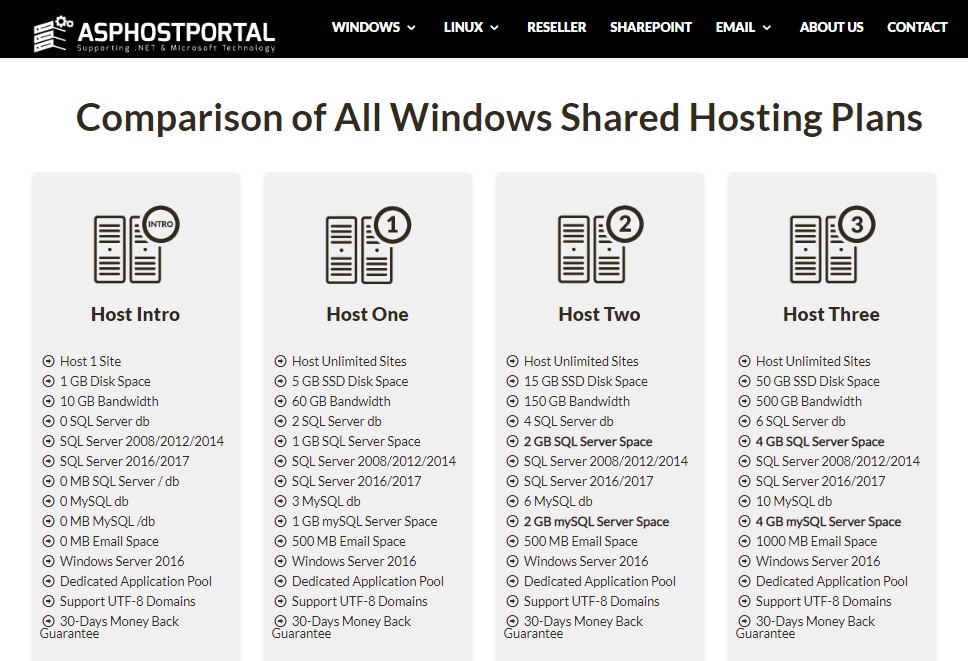The width and height of the screenshot is (968, 661).
Task: Select the Host Two plan title
Action: click(x=599, y=314)
